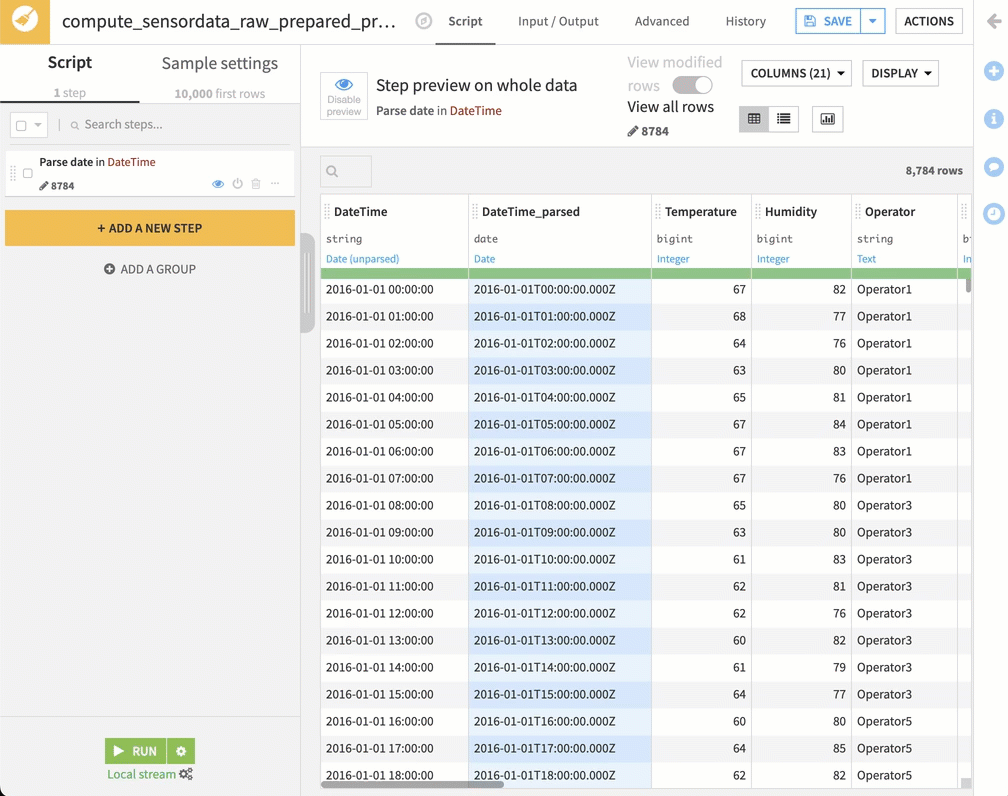Open the DISPLAY dropdown
1008x796 pixels.
(x=902, y=74)
